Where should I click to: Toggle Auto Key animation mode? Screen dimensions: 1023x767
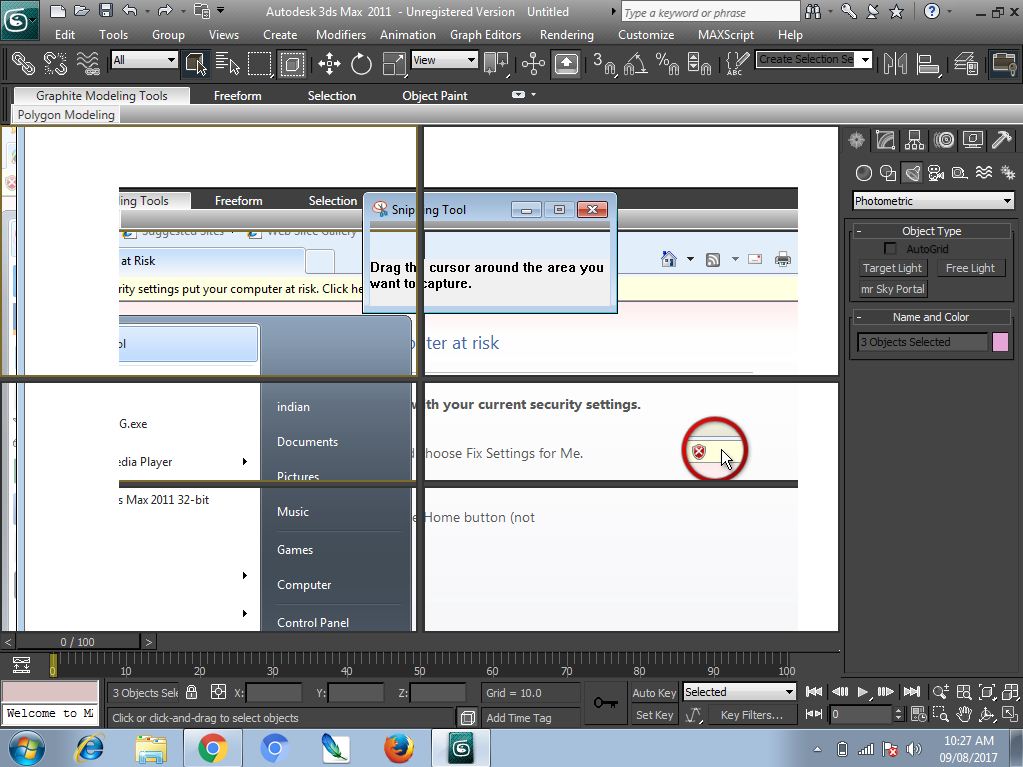point(654,693)
